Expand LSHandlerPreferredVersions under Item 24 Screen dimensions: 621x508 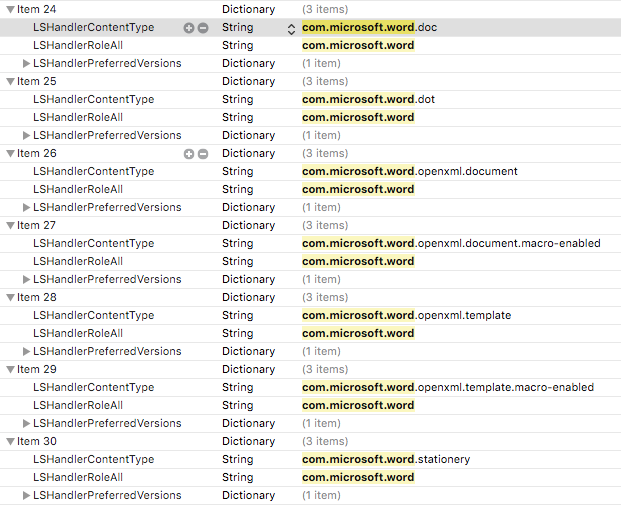coord(26,63)
